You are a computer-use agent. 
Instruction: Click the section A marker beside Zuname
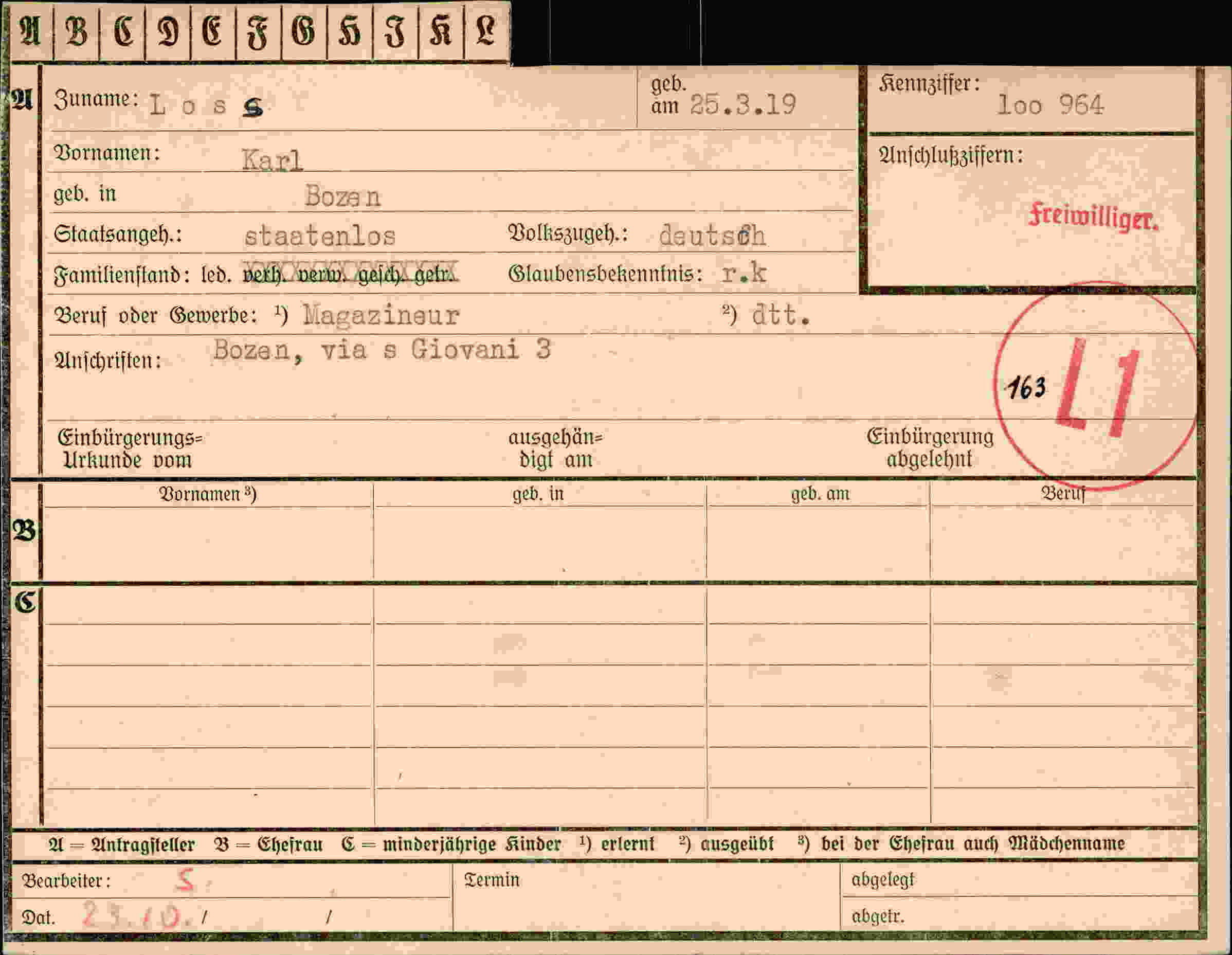click(x=22, y=100)
